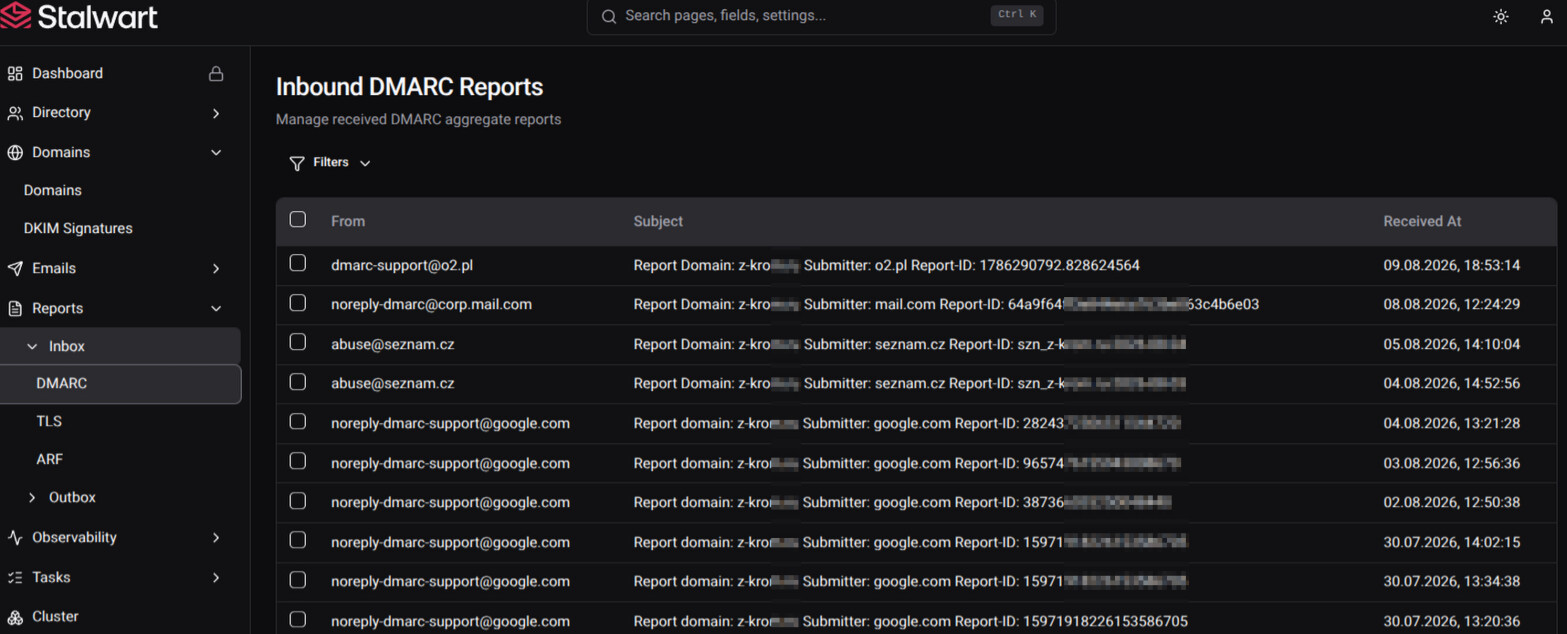Open DKIM Signatures page
Screen dimensions: 1567x634
pos(78,229)
